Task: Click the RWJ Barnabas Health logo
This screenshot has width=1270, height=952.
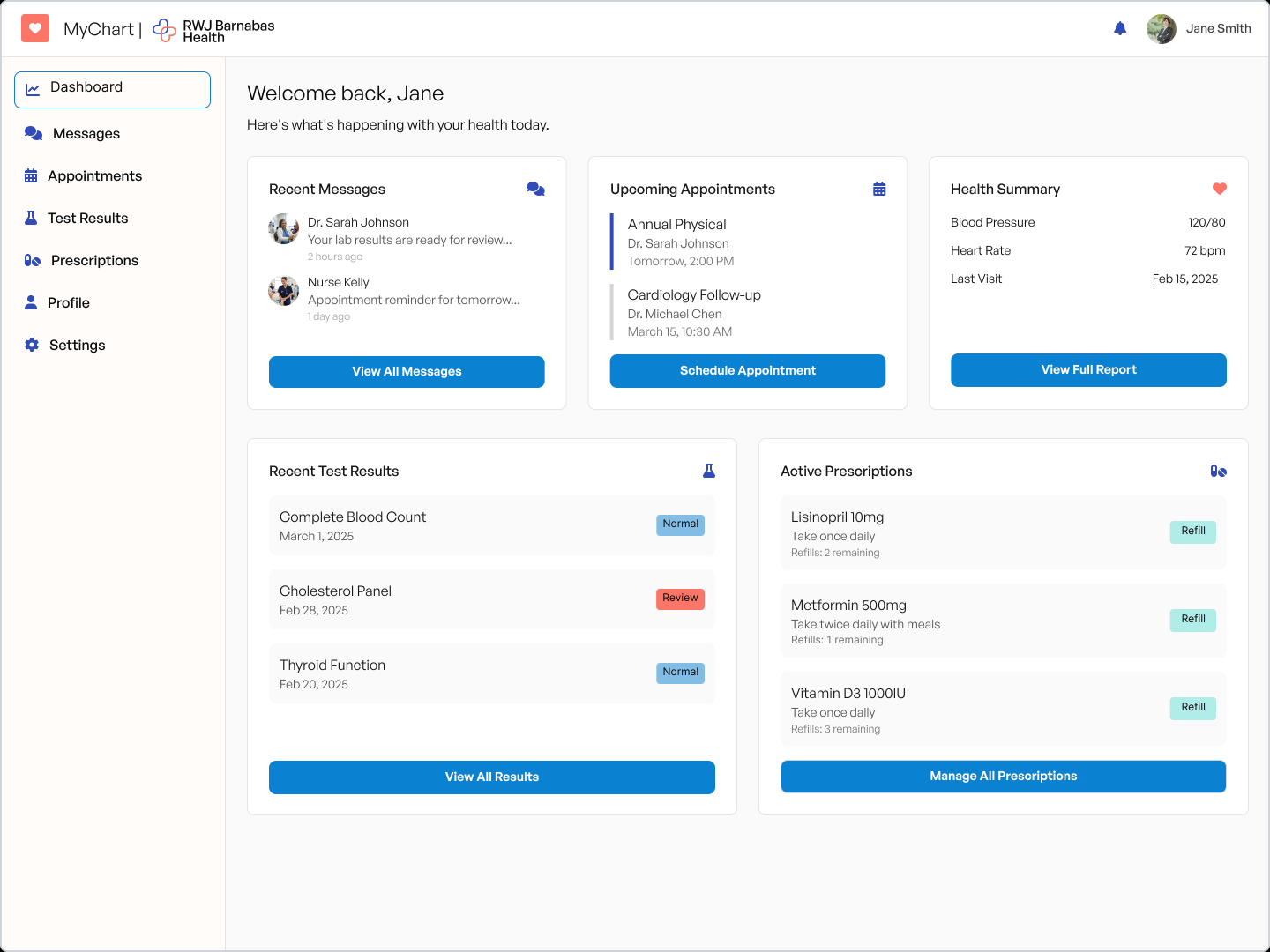Action: point(213,30)
